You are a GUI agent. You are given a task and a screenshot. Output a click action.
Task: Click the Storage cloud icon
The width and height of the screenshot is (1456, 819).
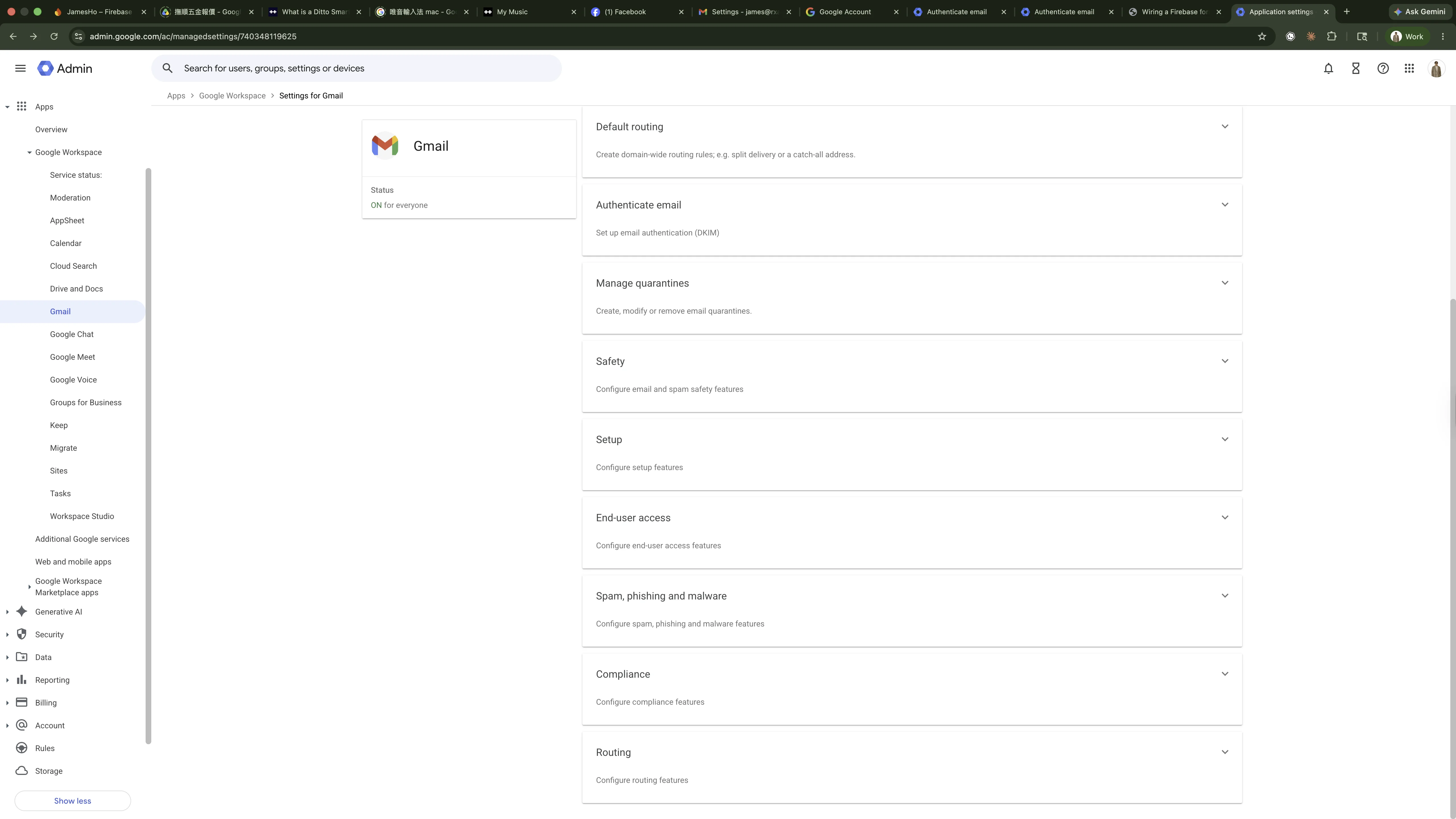pos(22,770)
